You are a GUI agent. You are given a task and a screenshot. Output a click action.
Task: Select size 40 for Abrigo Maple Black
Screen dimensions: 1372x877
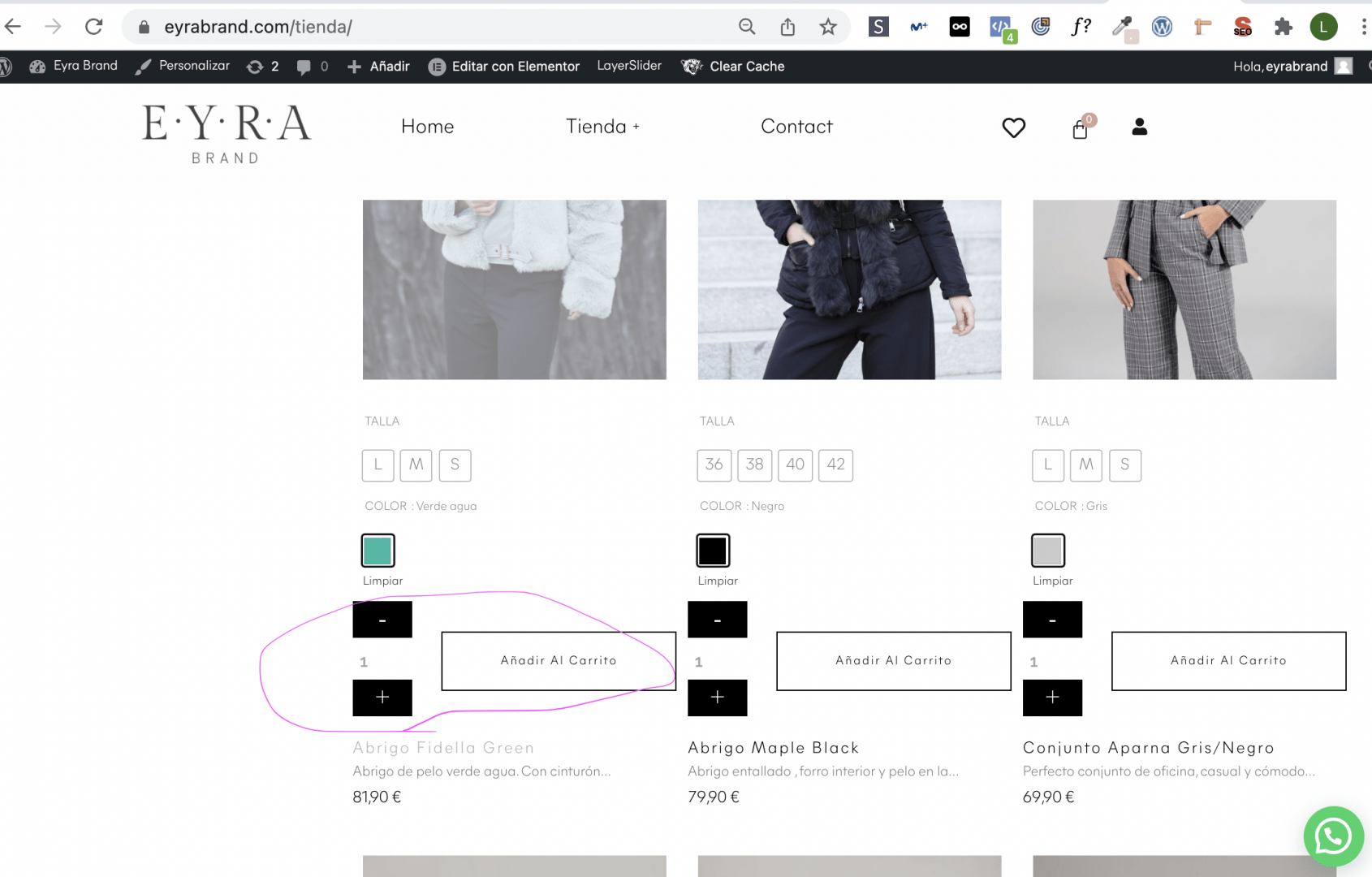[796, 465]
